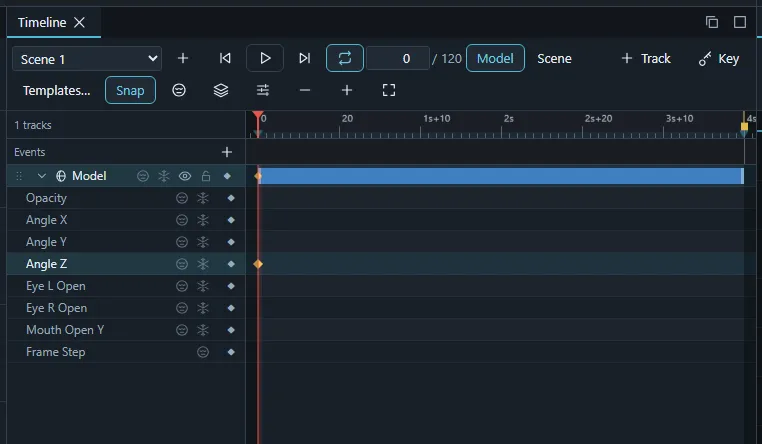Image resolution: width=762 pixels, height=444 pixels.
Task: Click the Angle Y face icon
Action: pos(182,242)
